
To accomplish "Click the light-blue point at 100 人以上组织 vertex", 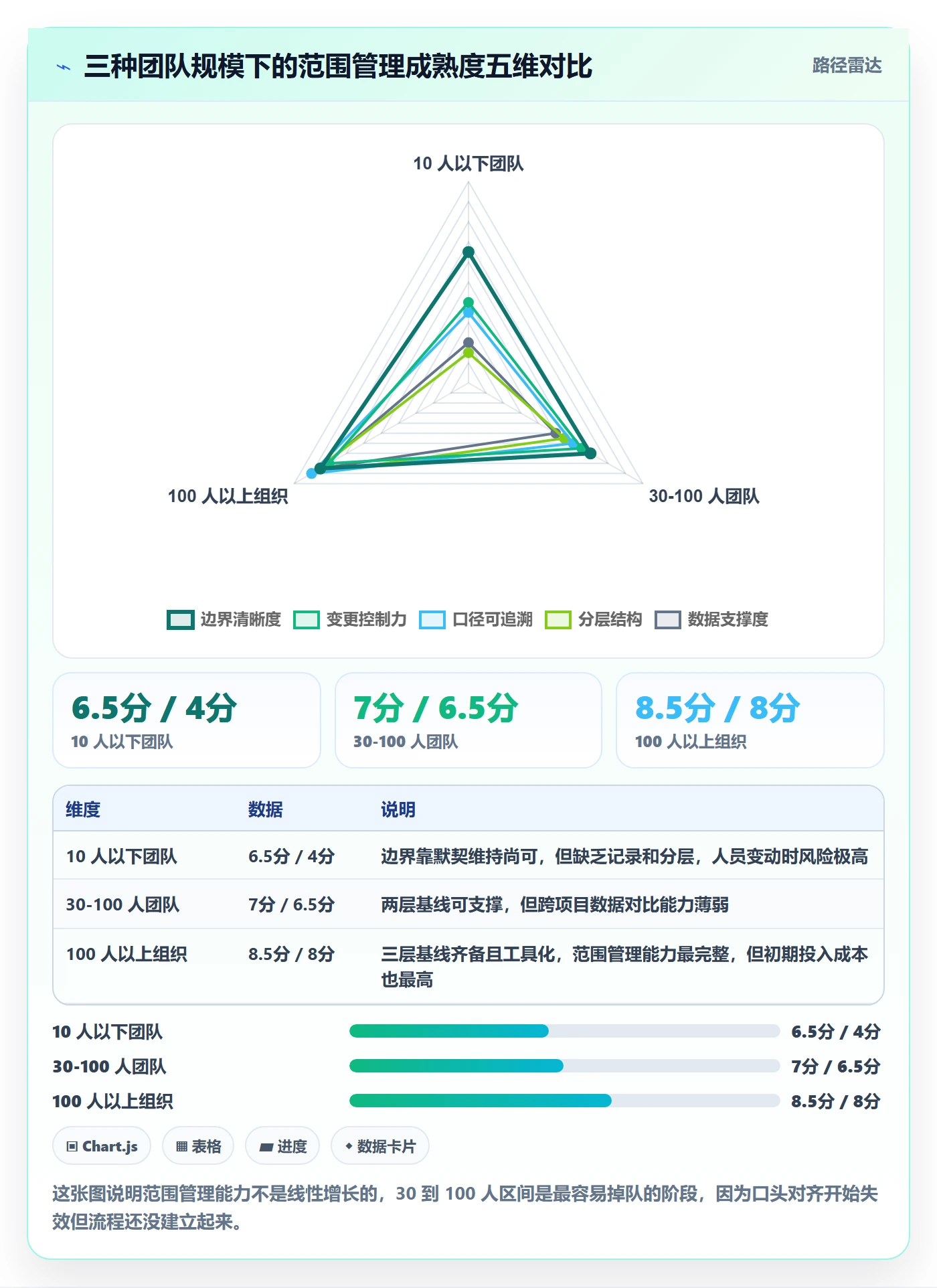I will pos(311,473).
